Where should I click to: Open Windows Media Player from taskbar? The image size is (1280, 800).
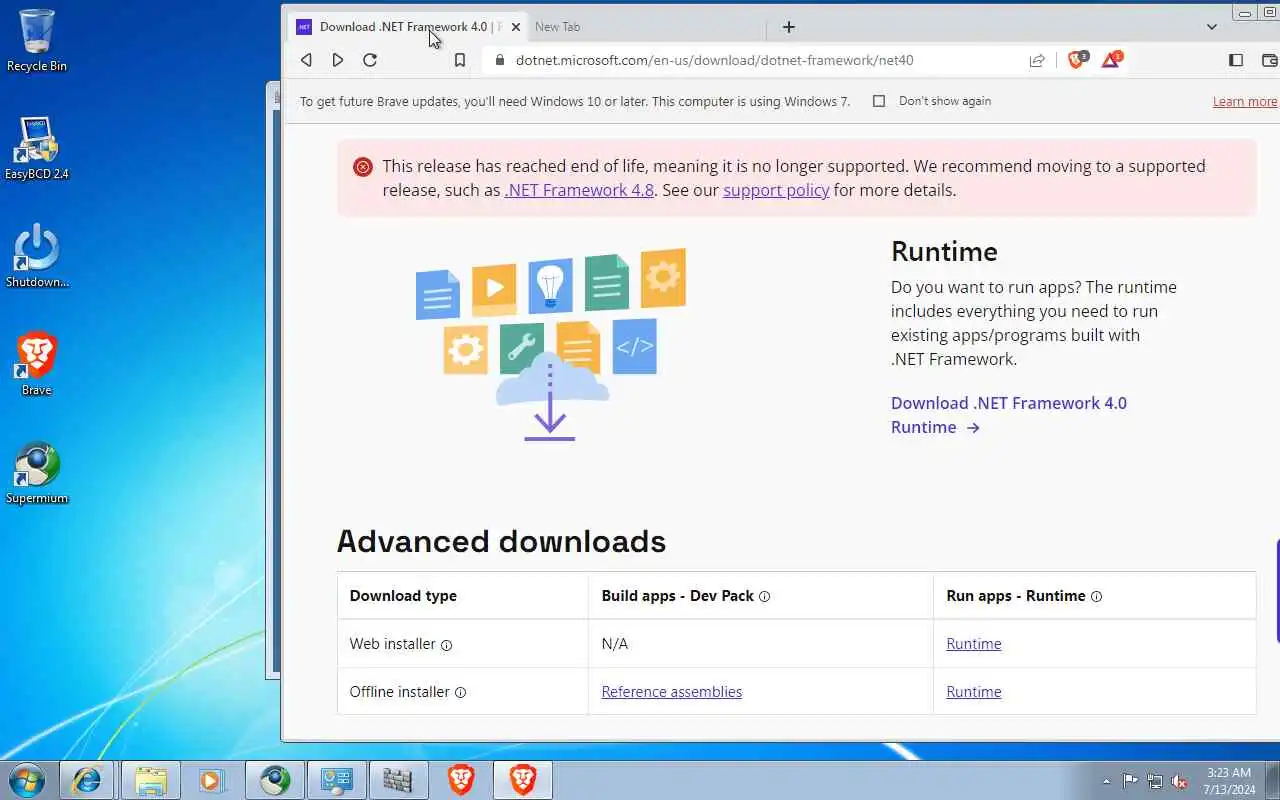(x=212, y=780)
